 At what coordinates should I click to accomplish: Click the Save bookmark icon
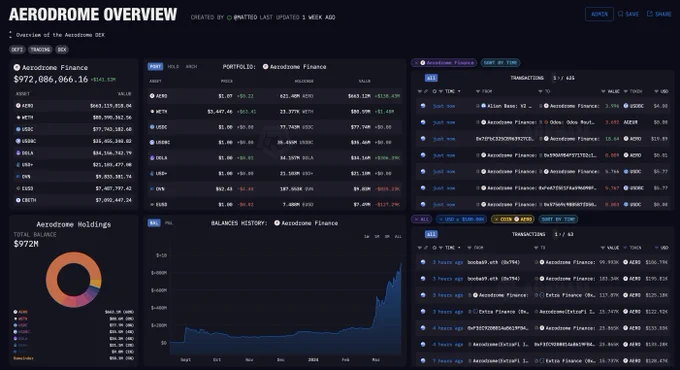(x=621, y=14)
